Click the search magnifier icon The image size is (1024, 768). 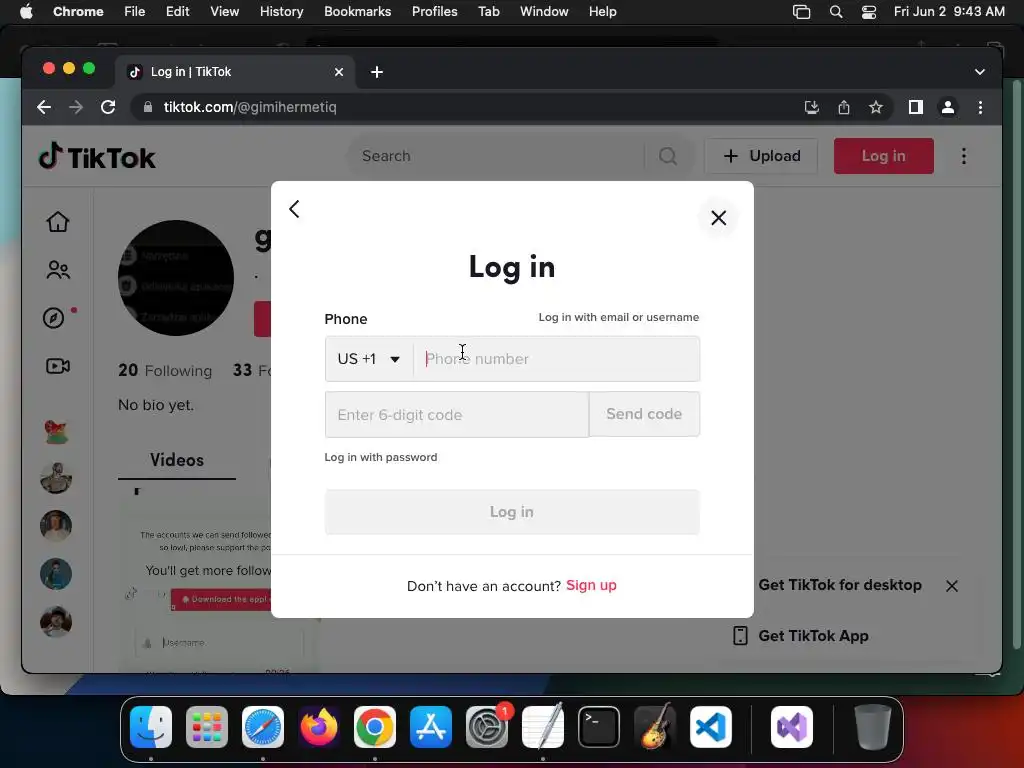[x=667, y=156]
